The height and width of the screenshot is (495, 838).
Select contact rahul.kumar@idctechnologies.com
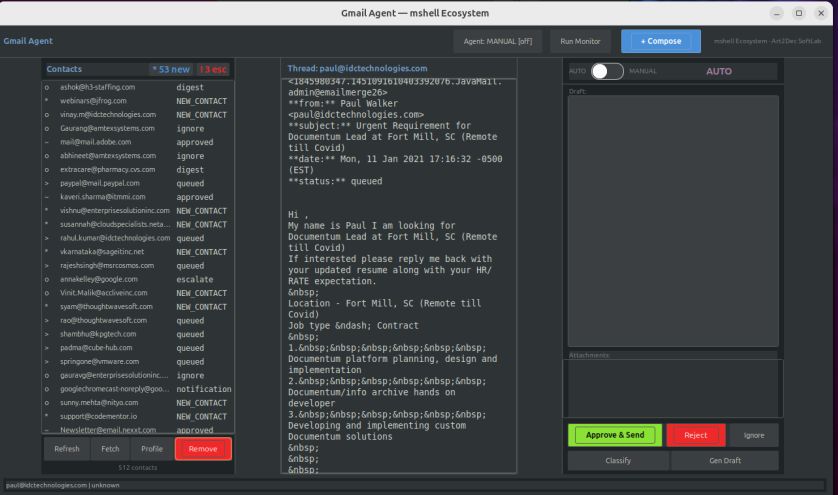pyautogui.click(x=138, y=238)
